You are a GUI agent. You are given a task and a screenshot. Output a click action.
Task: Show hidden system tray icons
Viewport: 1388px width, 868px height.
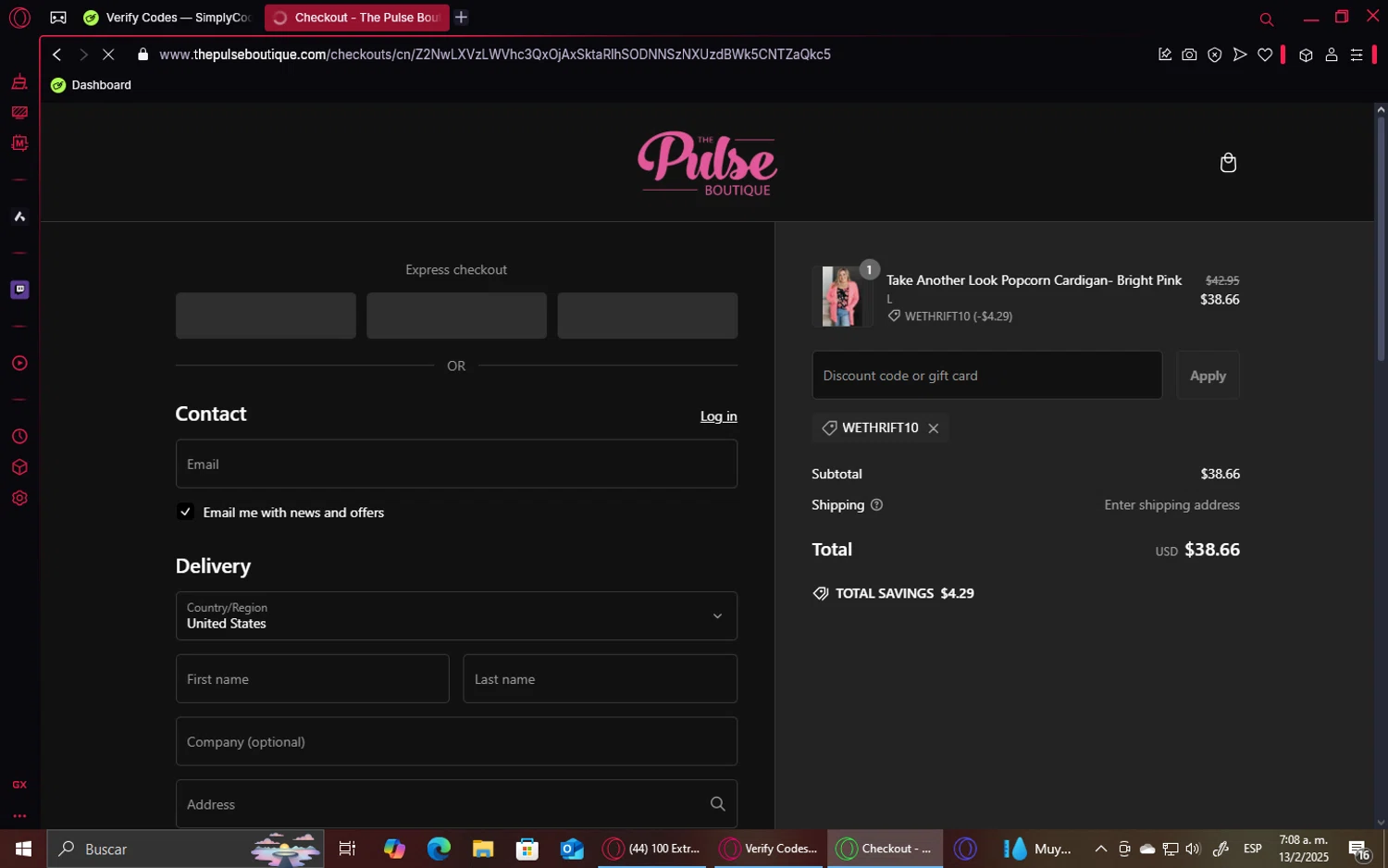click(x=1100, y=849)
